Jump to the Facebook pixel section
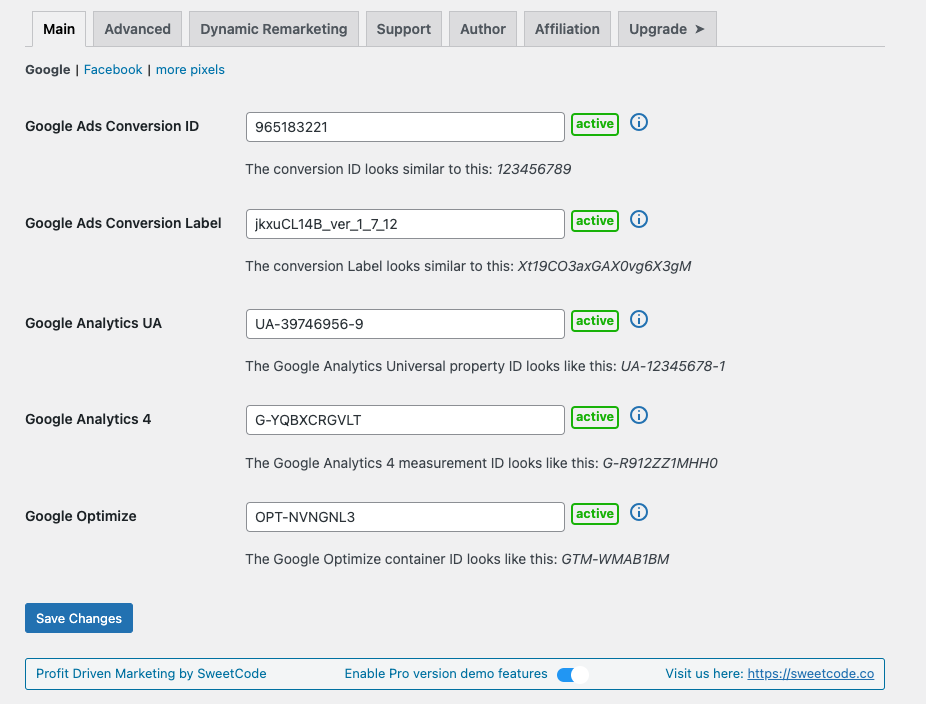The height and width of the screenshot is (704, 926). point(113,70)
